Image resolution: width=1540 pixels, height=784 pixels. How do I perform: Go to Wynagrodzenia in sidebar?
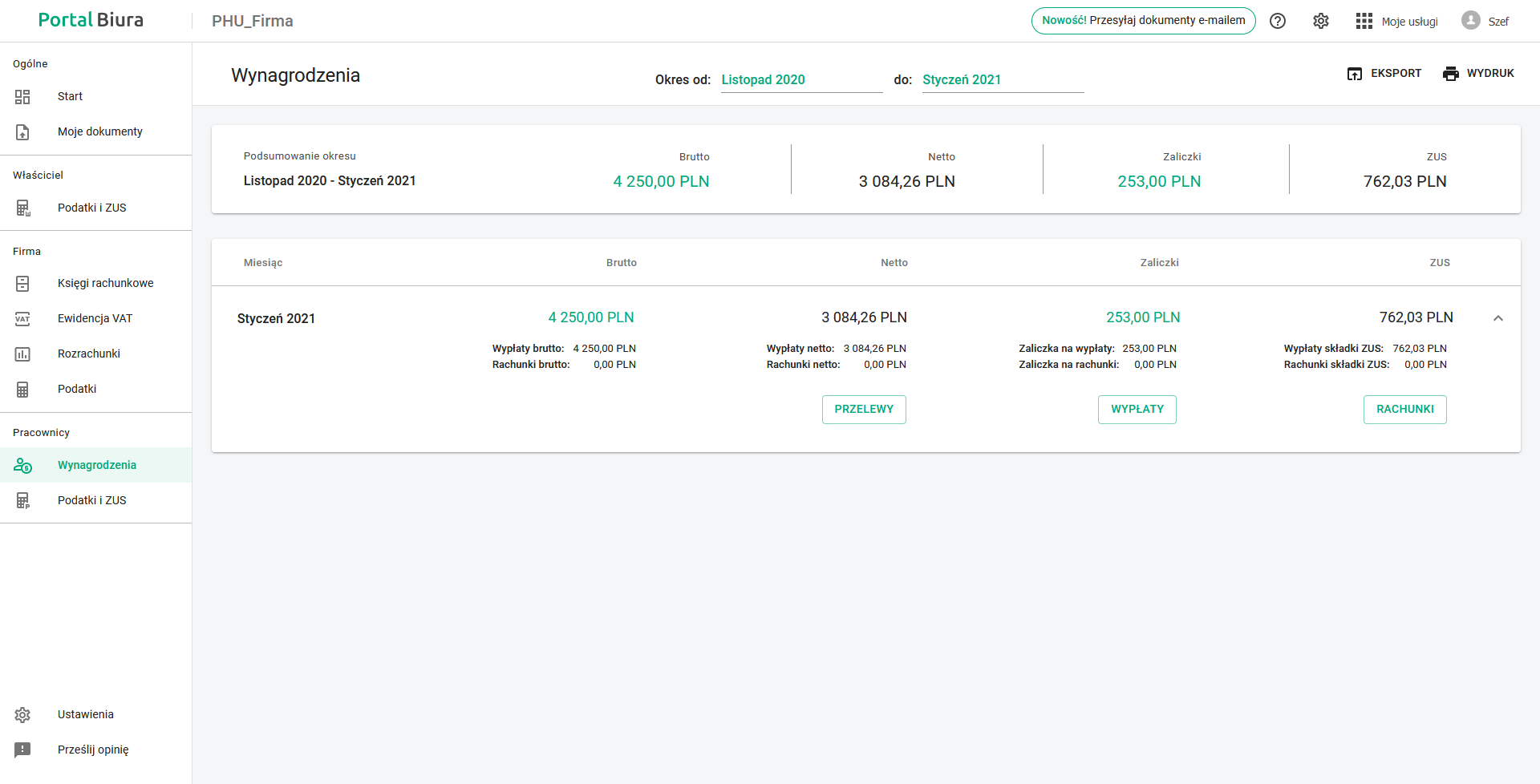click(x=96, y=465)
